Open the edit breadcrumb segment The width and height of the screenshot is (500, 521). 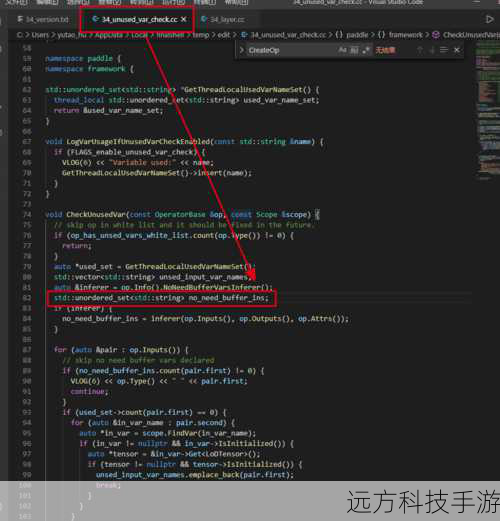pyautogui.click(x=224, y=35)
